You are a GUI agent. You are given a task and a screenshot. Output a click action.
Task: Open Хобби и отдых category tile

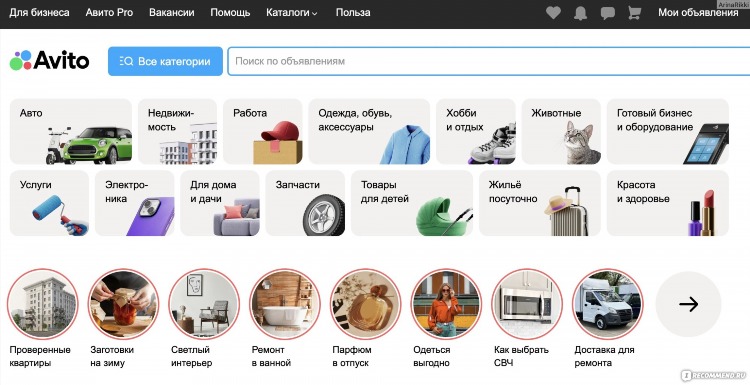tap(476, 132)
